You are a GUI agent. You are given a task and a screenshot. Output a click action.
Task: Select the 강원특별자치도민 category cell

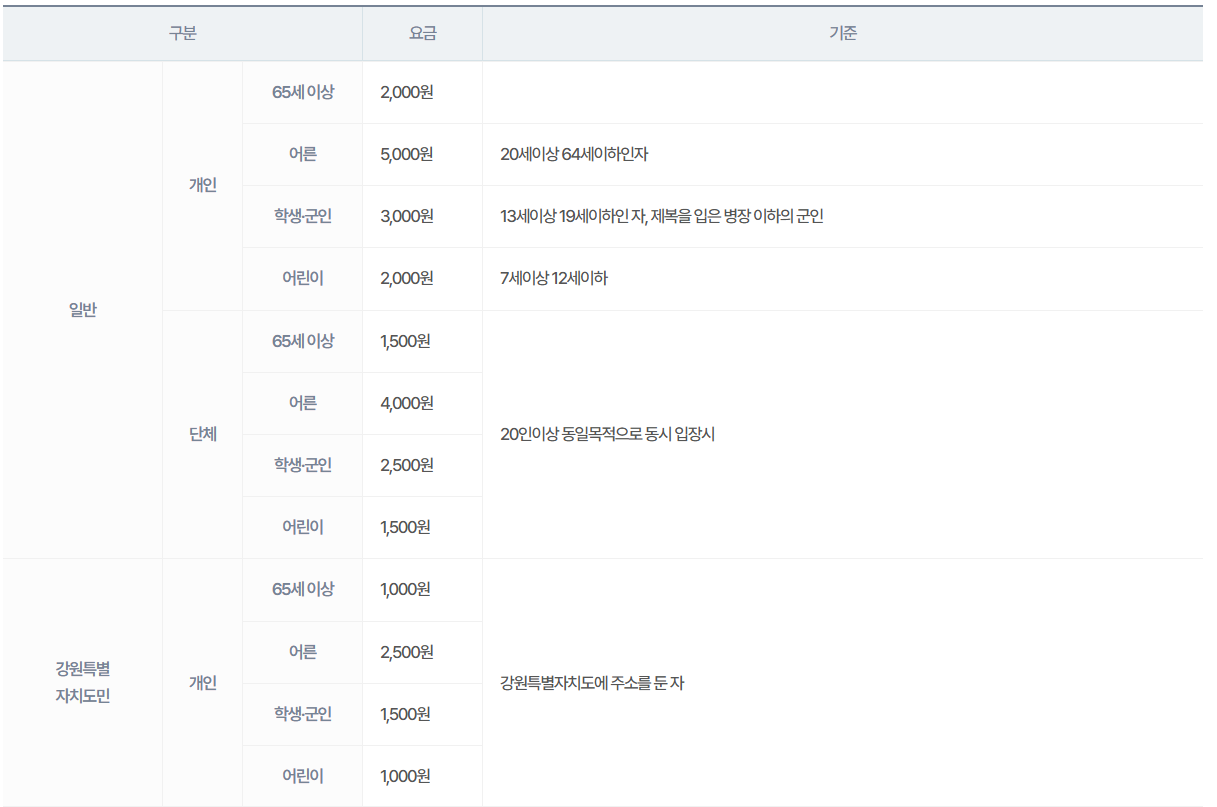(81, 682)
